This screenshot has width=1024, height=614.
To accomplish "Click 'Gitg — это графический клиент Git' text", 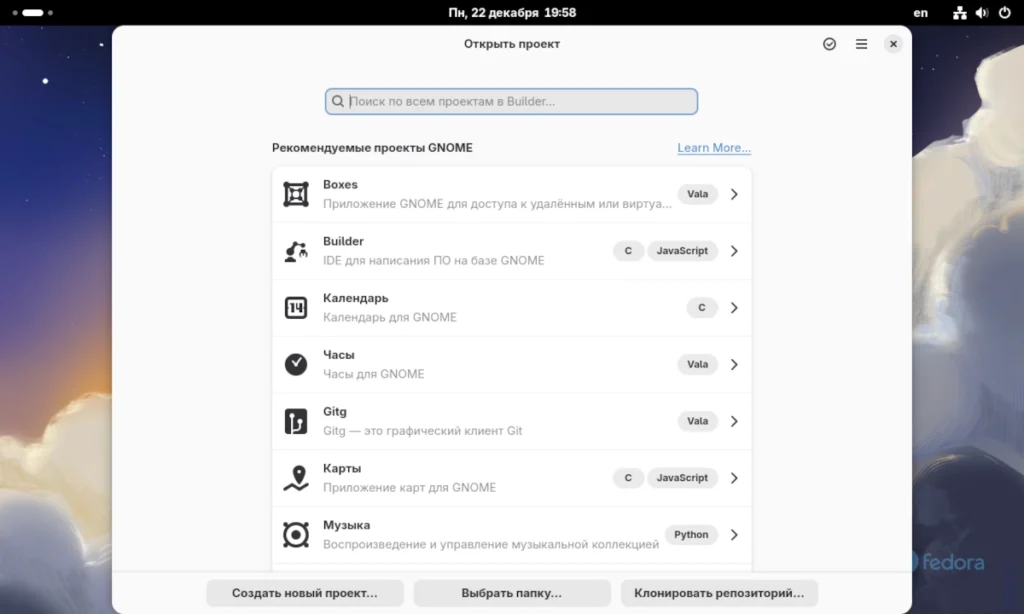I will click(423, 431).
